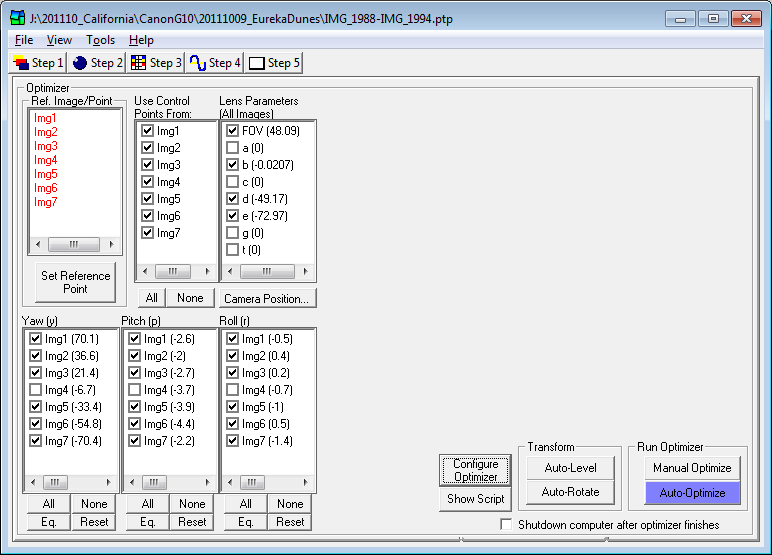The image size is (772, 555).
Task: Open the Step 1 tab
Action: point(38,63)
